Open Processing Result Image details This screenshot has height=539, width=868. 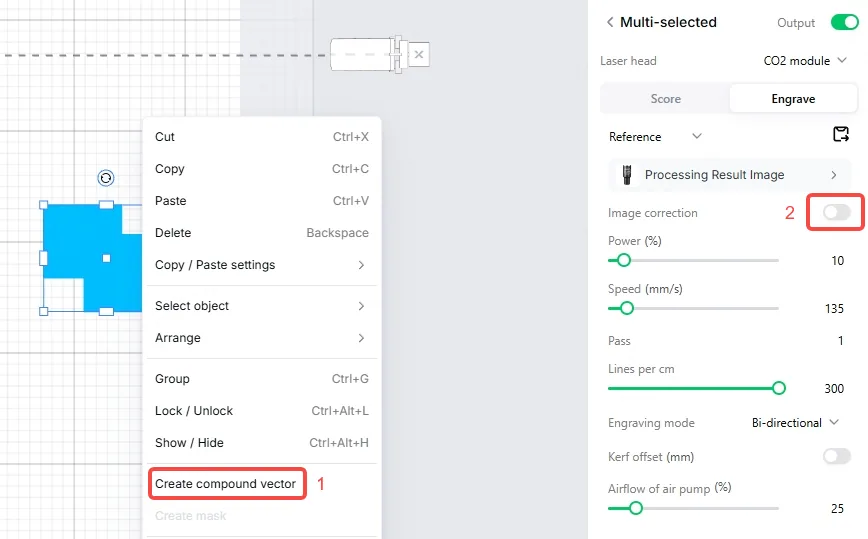(x=730, y=175)
